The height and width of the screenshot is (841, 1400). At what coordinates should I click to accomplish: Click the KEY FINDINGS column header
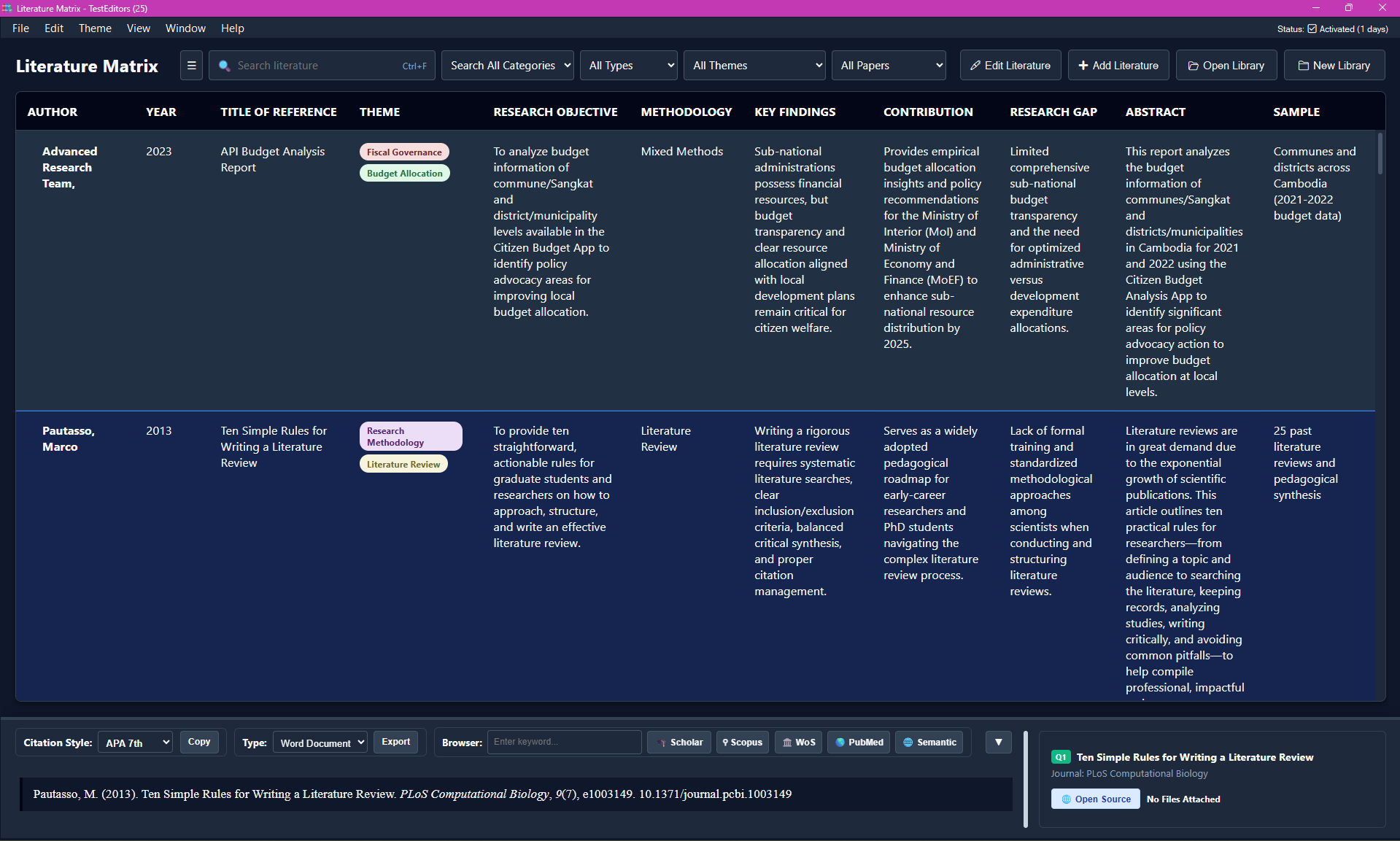tap(795, 112)
